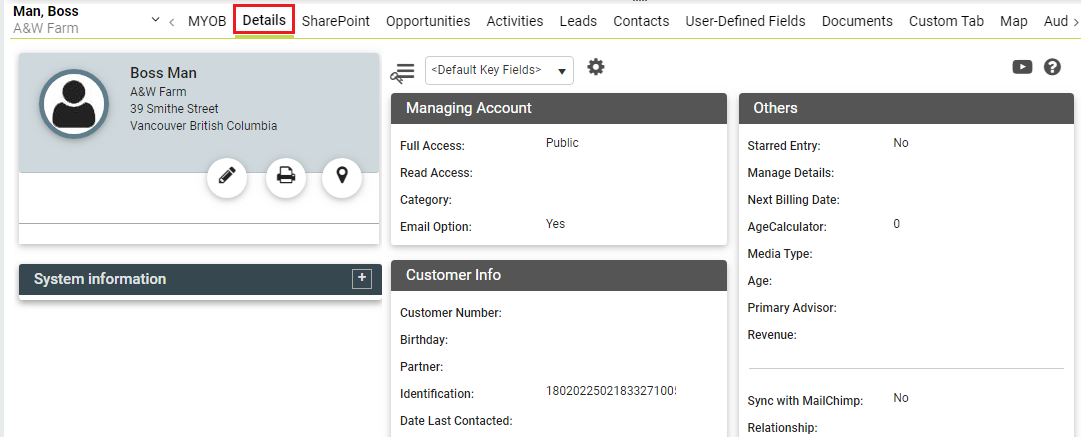Open map location pin for Boss Man

(341, 178)
